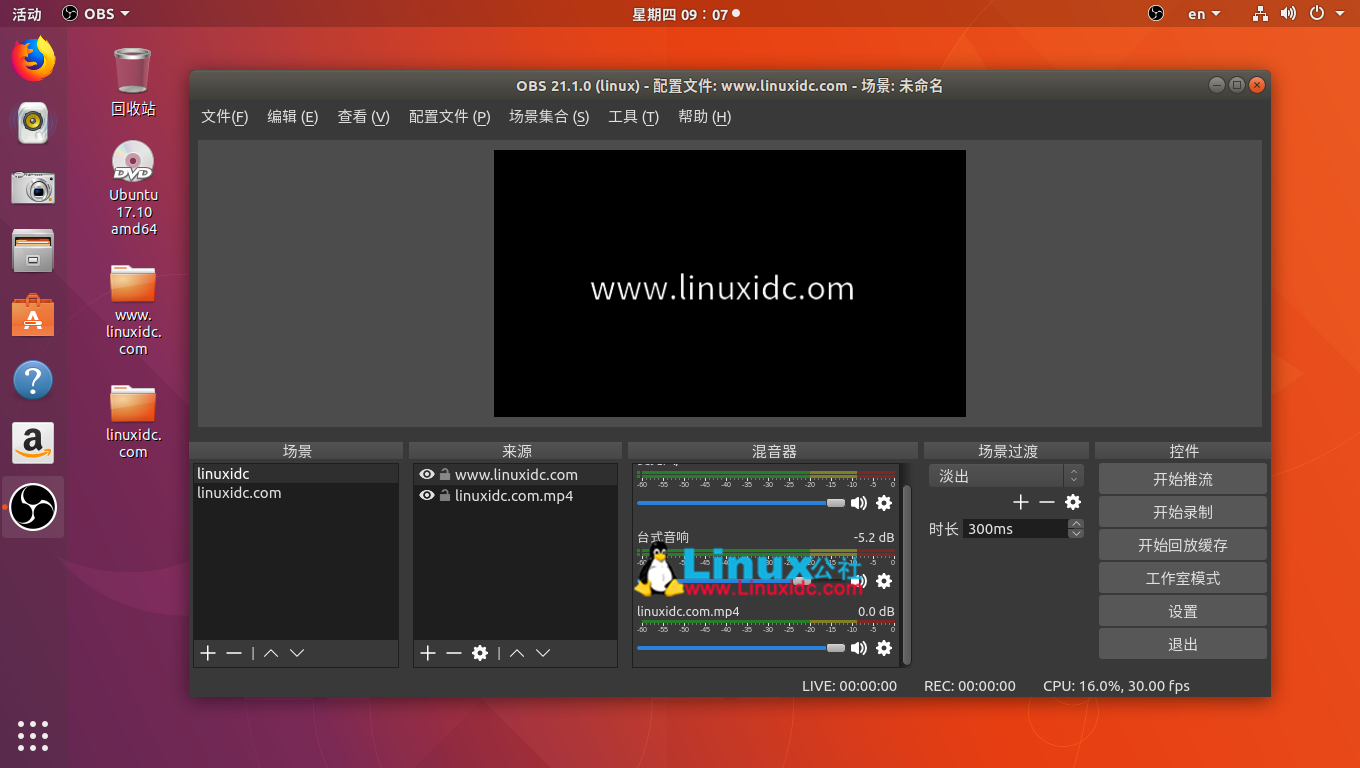Screen dimensions: 1360x768
Task: Open the 淡出 transition dropdown
Action: (1006, 476)
